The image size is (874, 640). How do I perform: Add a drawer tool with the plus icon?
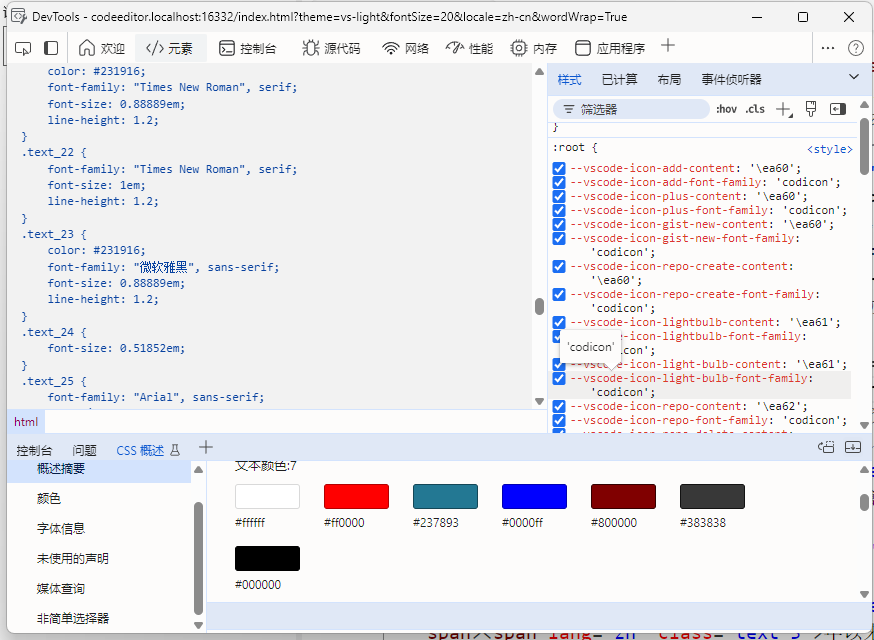pyautogui.click(x=206, y=447)
